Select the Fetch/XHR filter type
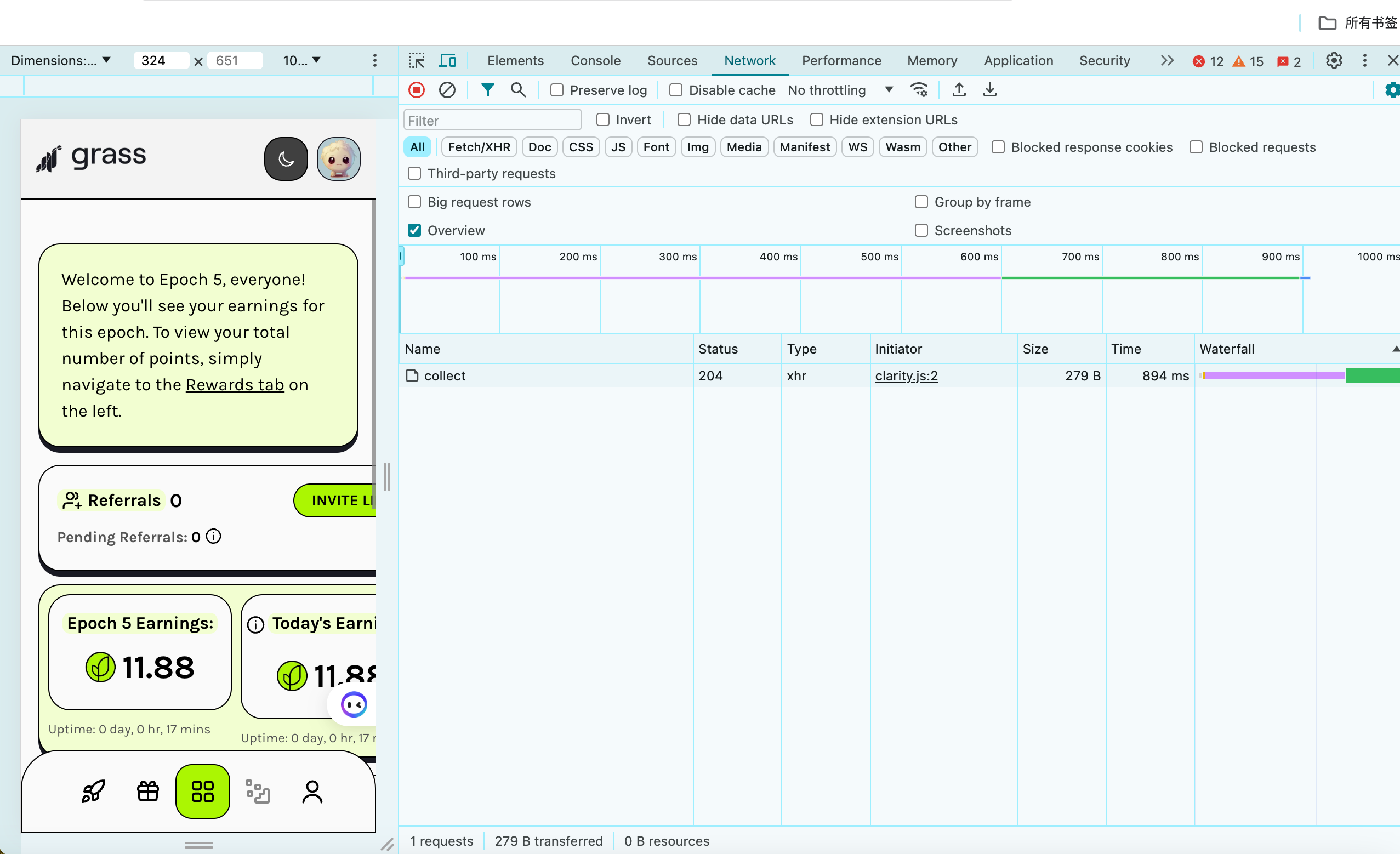The height and width of the screenshot is (854, 1400). [x=479, y=147]
